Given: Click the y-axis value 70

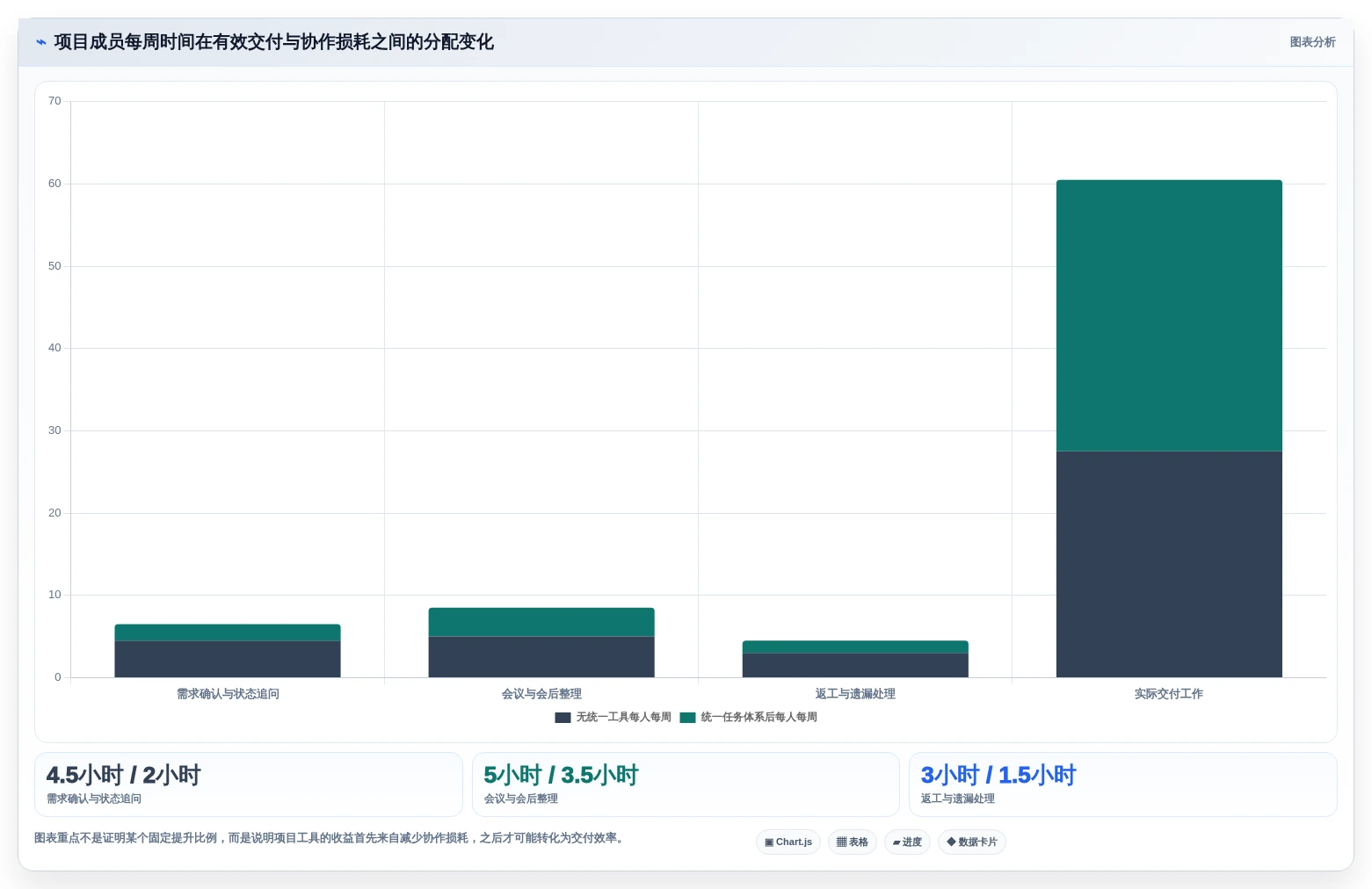Looking at the screenshot, I should pos(54,101).
